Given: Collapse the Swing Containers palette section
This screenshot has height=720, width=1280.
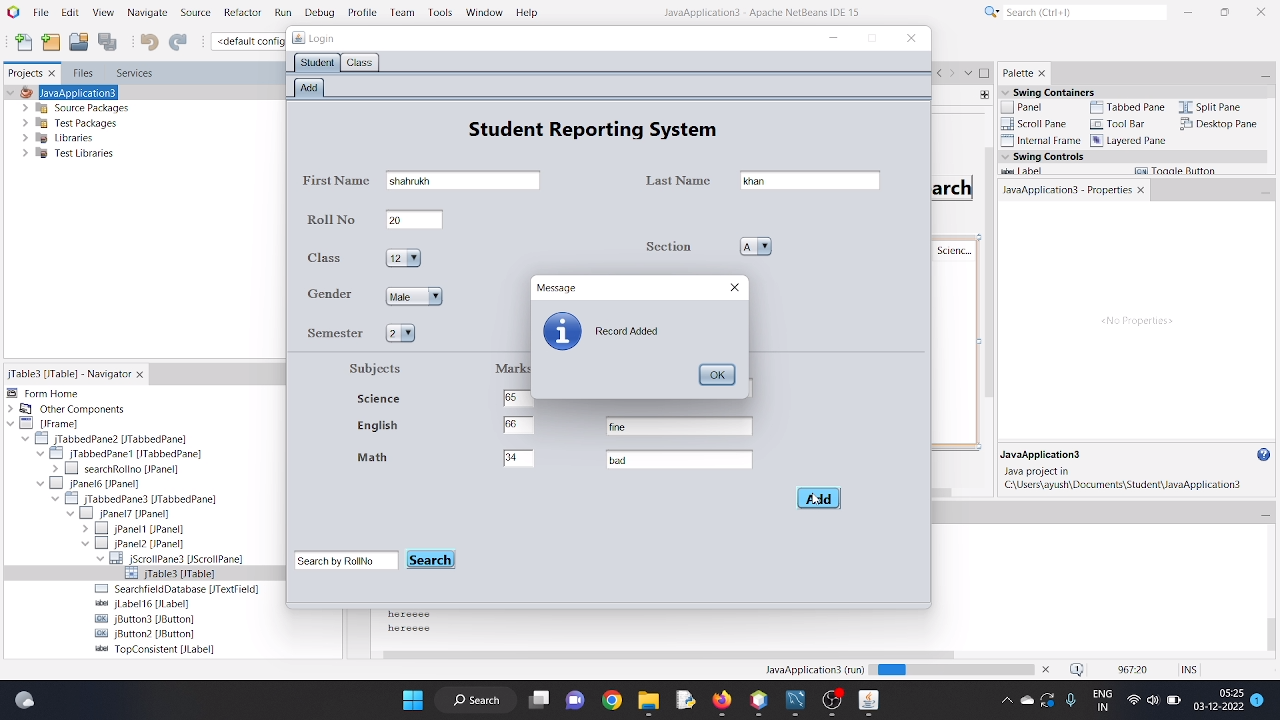Looking at the screenshot, I should tap(1004, 92).
